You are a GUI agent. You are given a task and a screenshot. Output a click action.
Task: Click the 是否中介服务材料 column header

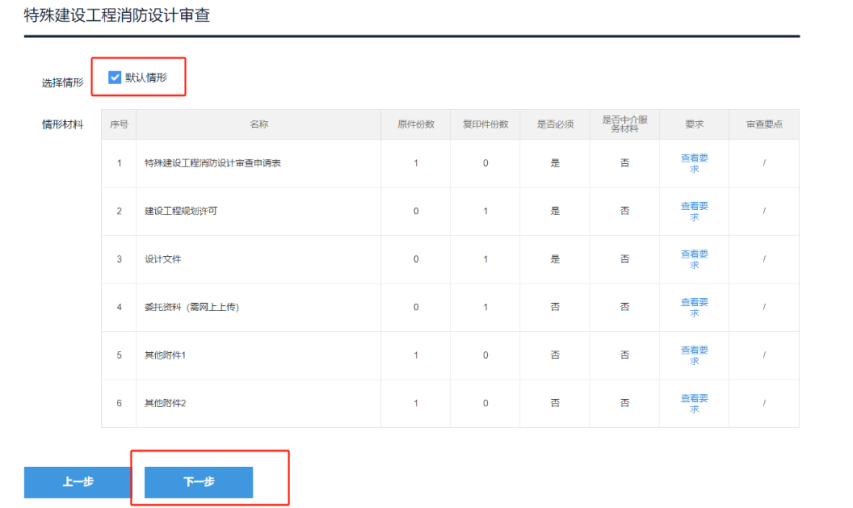point(625,124)
